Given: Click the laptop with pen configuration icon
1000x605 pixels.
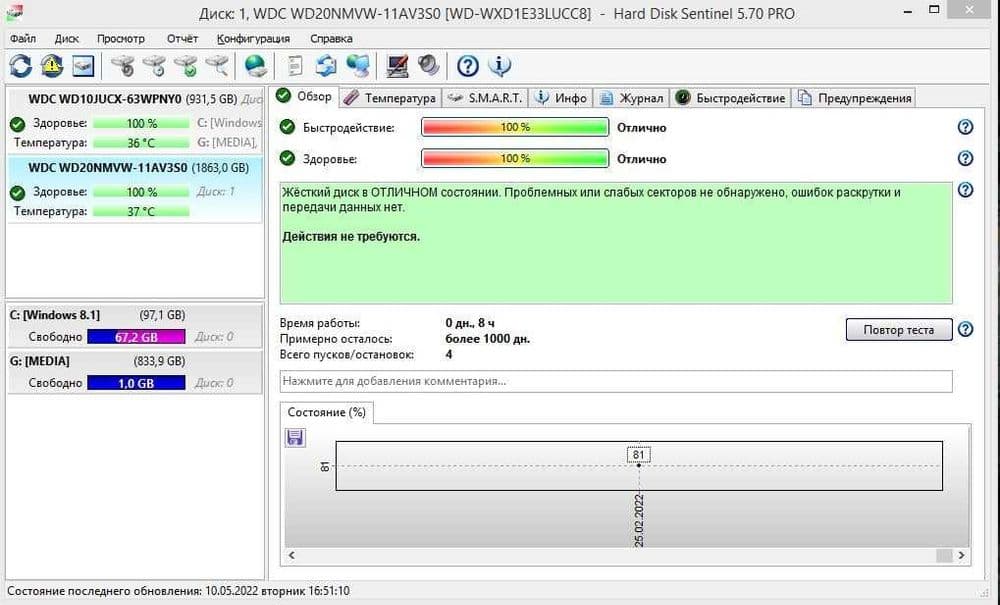Looking at the screenshot, I should [x=397, y=66].
